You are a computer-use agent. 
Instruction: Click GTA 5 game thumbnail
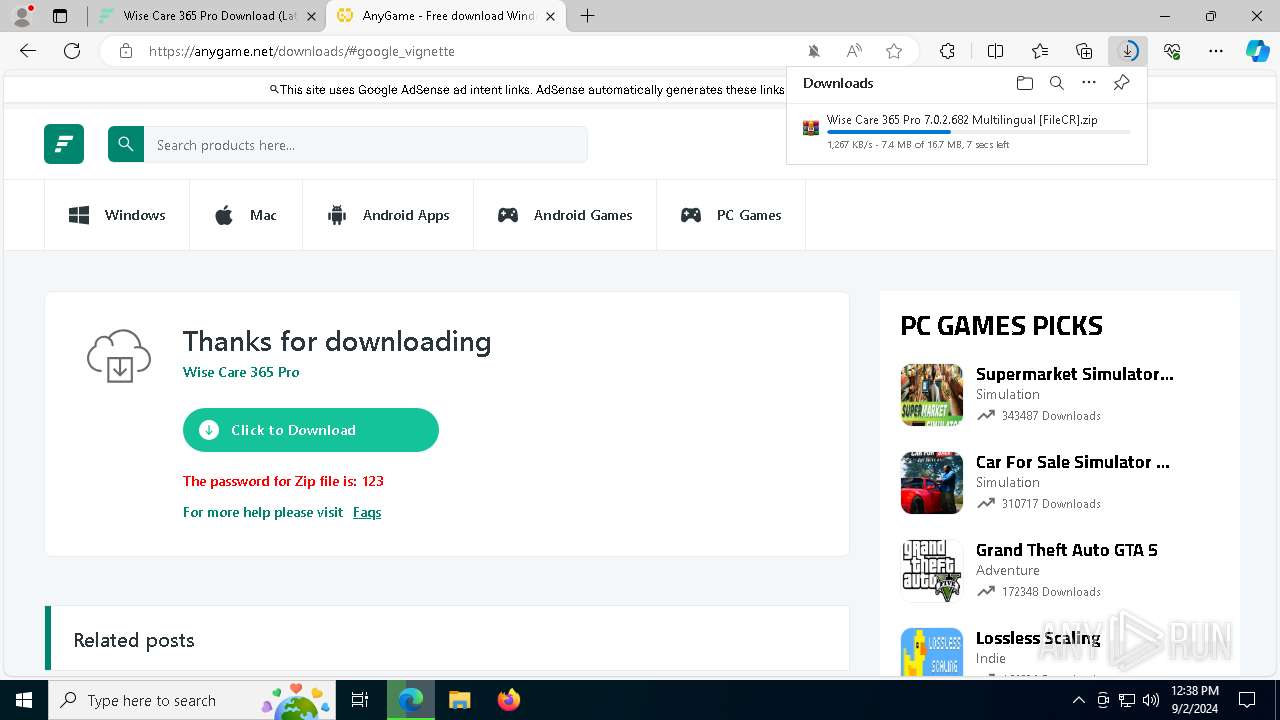coord(932,571)
